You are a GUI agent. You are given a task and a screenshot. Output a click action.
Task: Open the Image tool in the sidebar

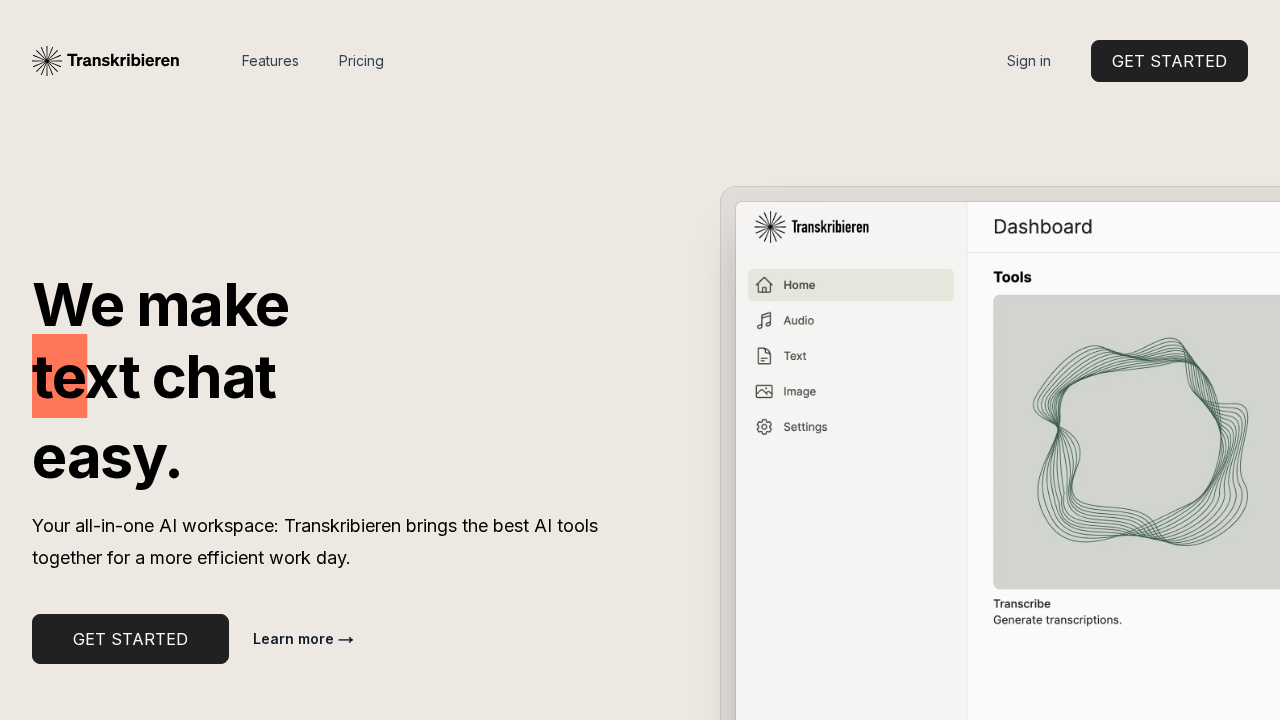click(x=764, y=391)
